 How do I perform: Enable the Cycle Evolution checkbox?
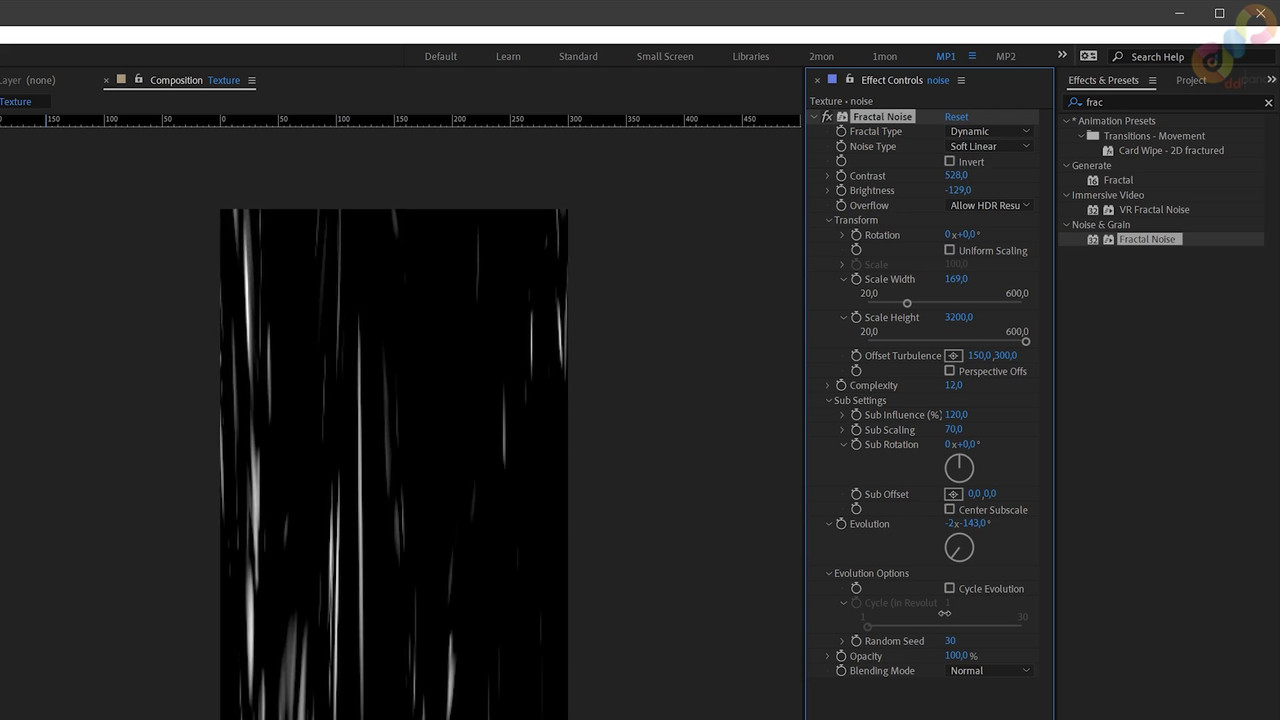click(950, 588)
